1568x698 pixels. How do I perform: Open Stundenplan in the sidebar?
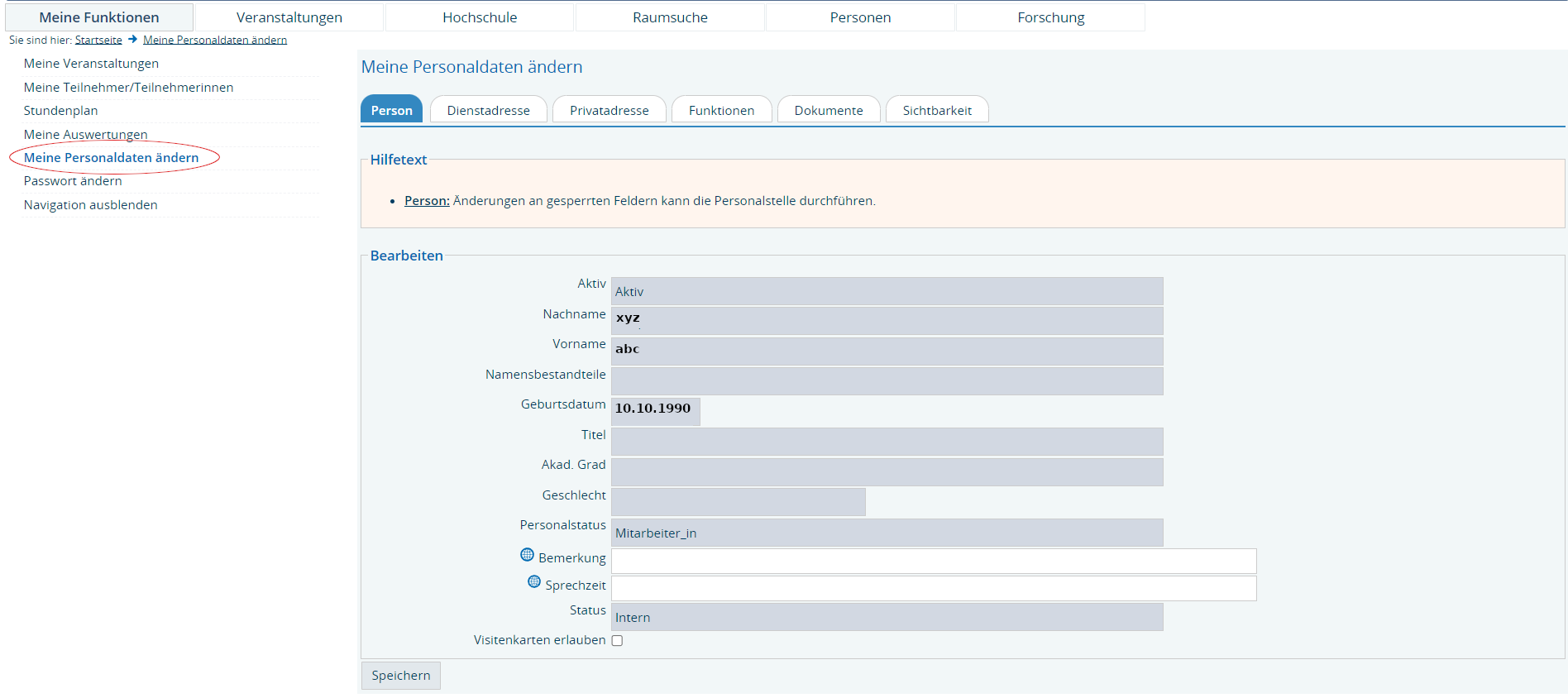pyautogui.click(x=60, y=111)
